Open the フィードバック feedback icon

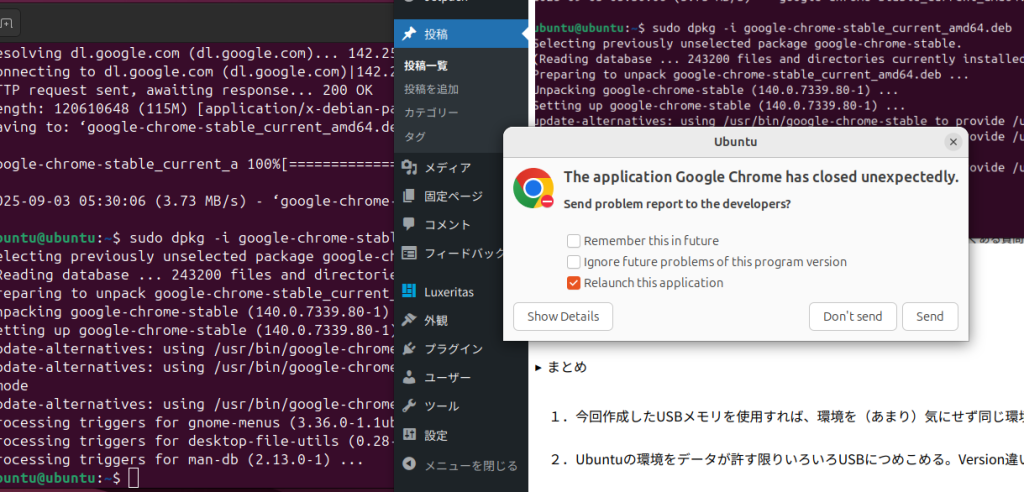pyautogui.click(x=409, y=253)
